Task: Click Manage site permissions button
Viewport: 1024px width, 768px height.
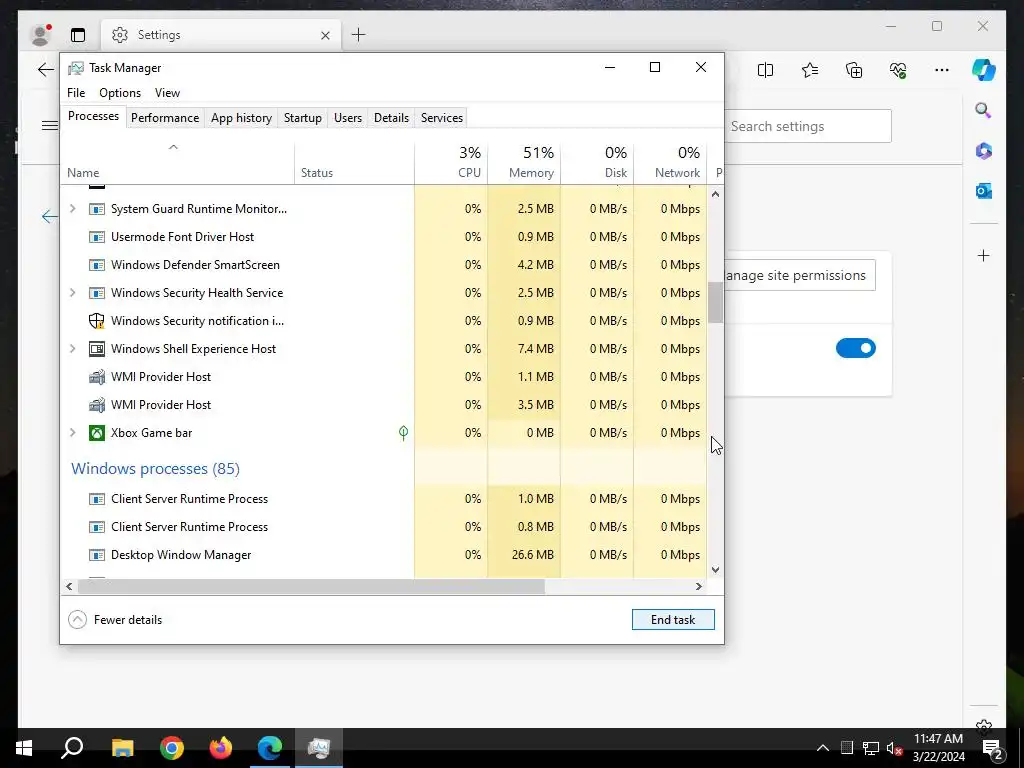Action: pyautogui.click(x=799, y=275)
